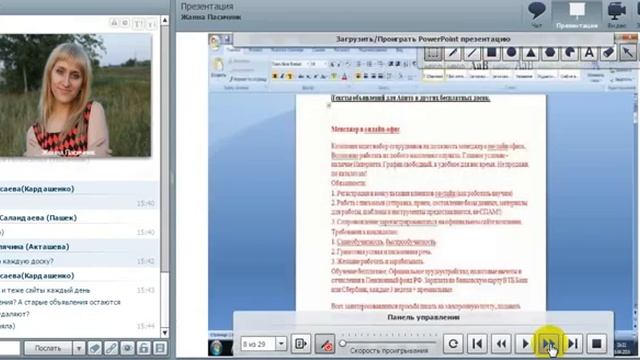Select the circle shape tool
This screenshot has width=640, height=360.
click(511, 53)
